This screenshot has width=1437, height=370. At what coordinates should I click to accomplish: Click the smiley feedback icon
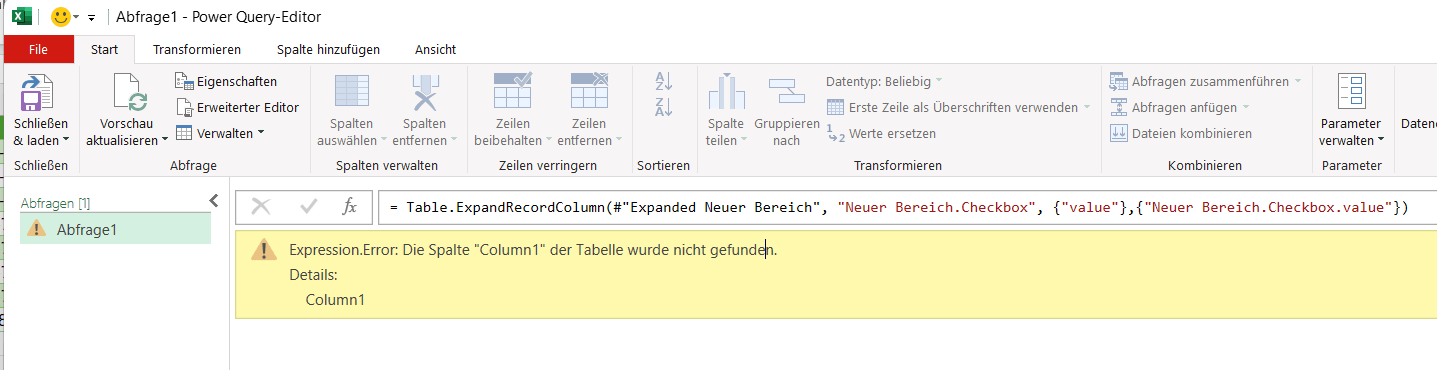point(61,17)
